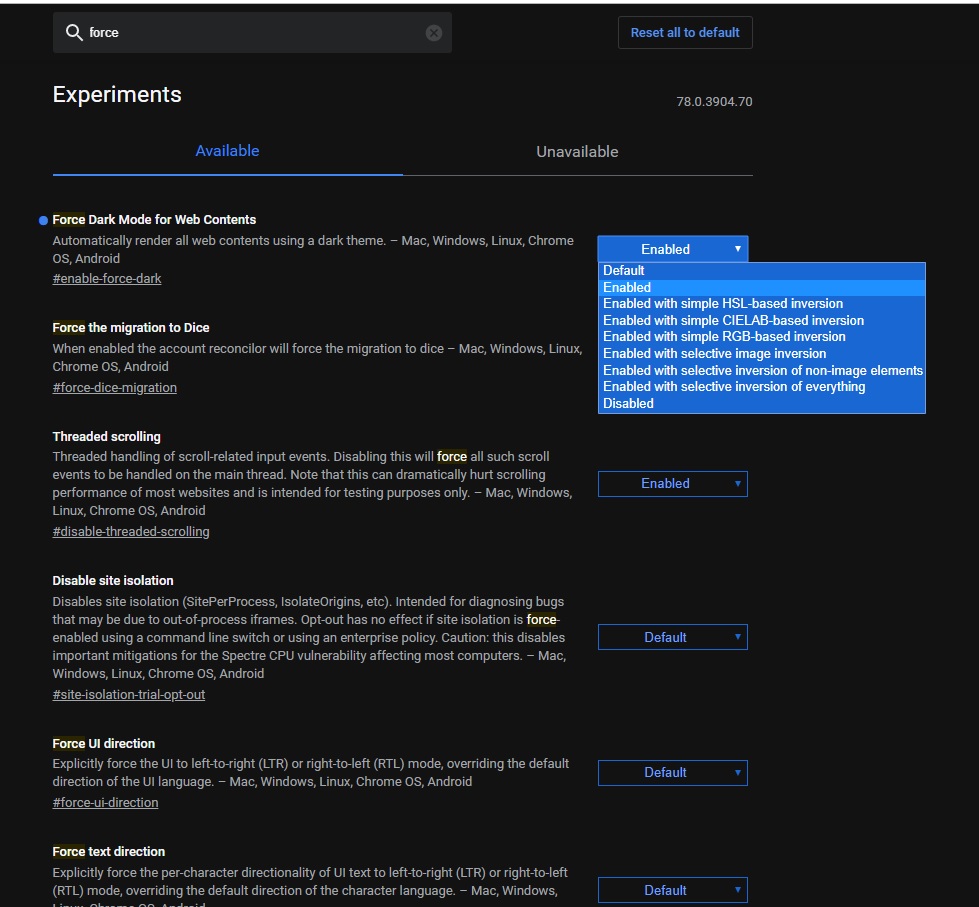
Task: Clear the search field with X icon
Action: click(434, 33)
